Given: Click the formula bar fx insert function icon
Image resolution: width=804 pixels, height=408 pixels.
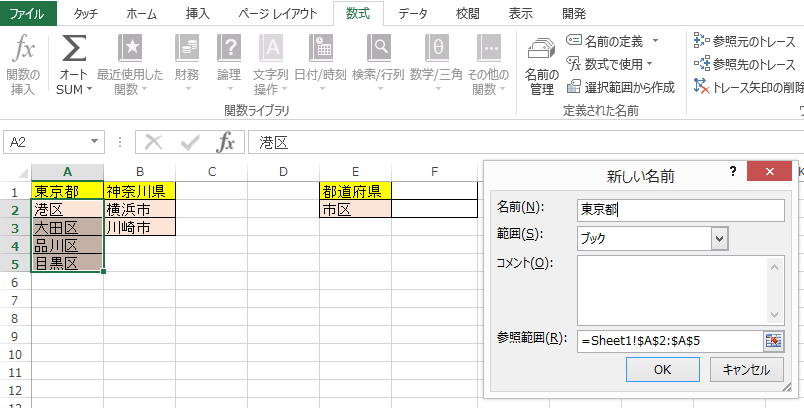Looking at the screenshot, I should [225, 142].
